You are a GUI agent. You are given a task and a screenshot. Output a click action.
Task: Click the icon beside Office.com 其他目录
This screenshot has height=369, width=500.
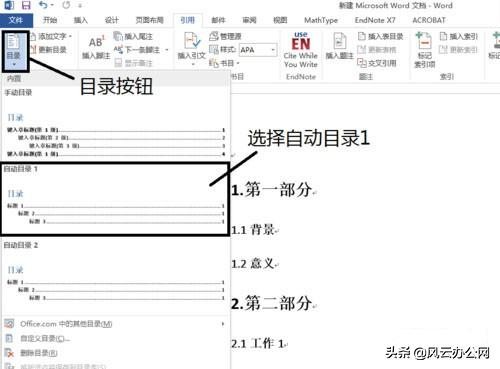[10, 324]
